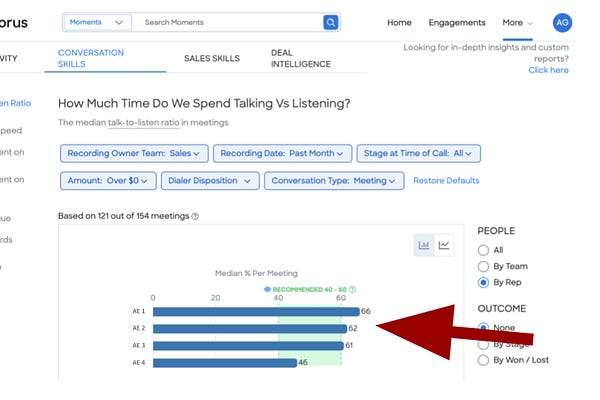Open Amount: Over $0 filter

click(108, 181)
